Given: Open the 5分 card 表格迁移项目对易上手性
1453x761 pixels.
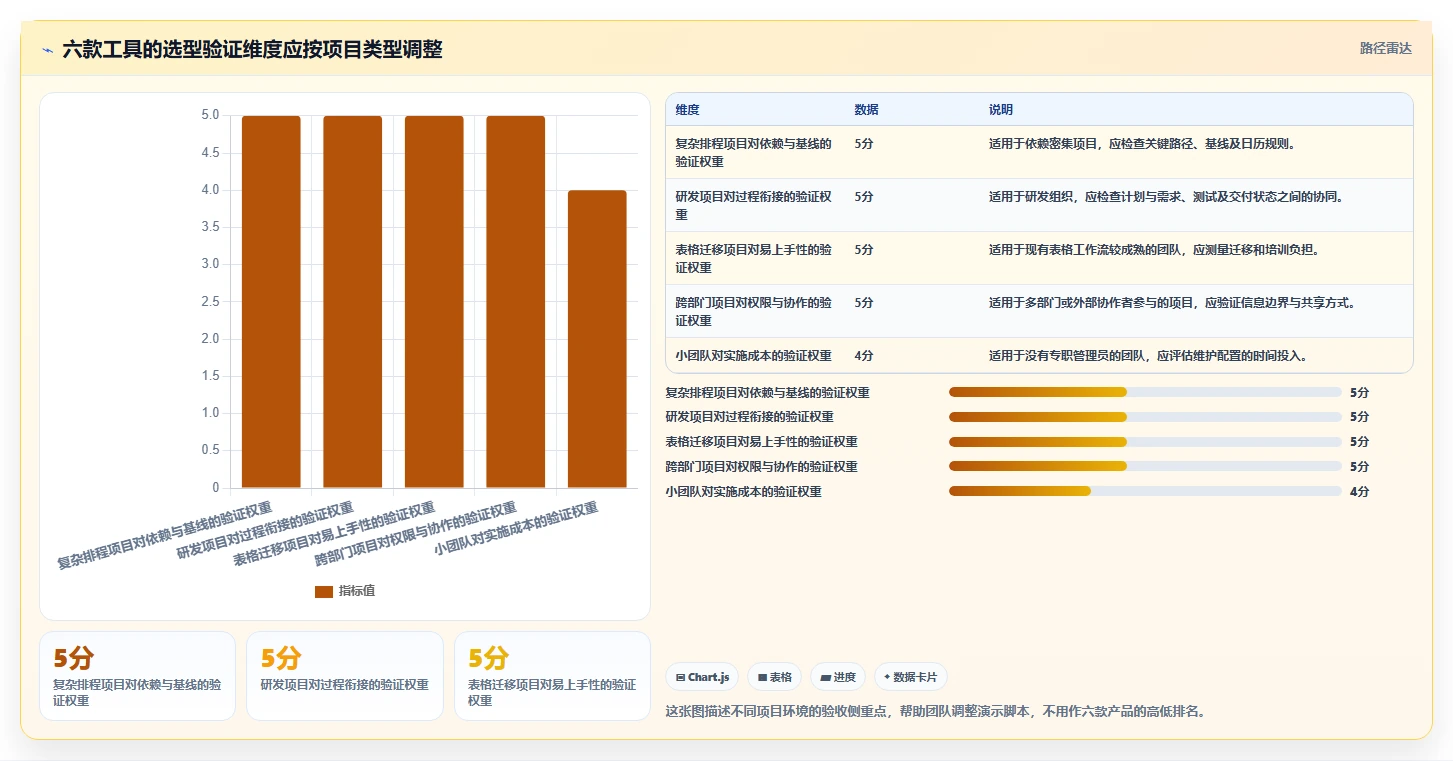Looking at the screenshot, I should 552,676.
